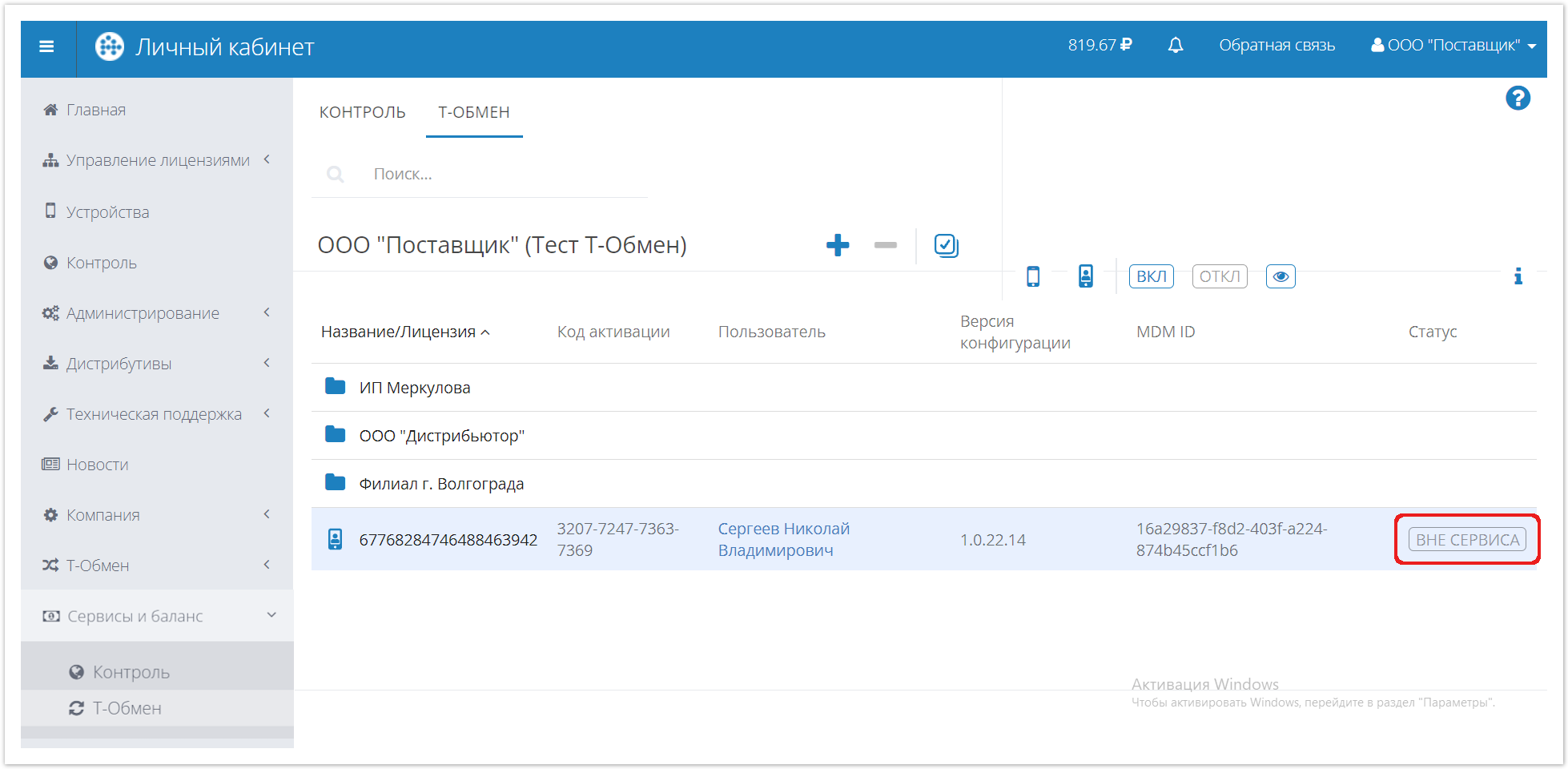
Task: Click the minus icon to remove item
Action: point(885,245)
